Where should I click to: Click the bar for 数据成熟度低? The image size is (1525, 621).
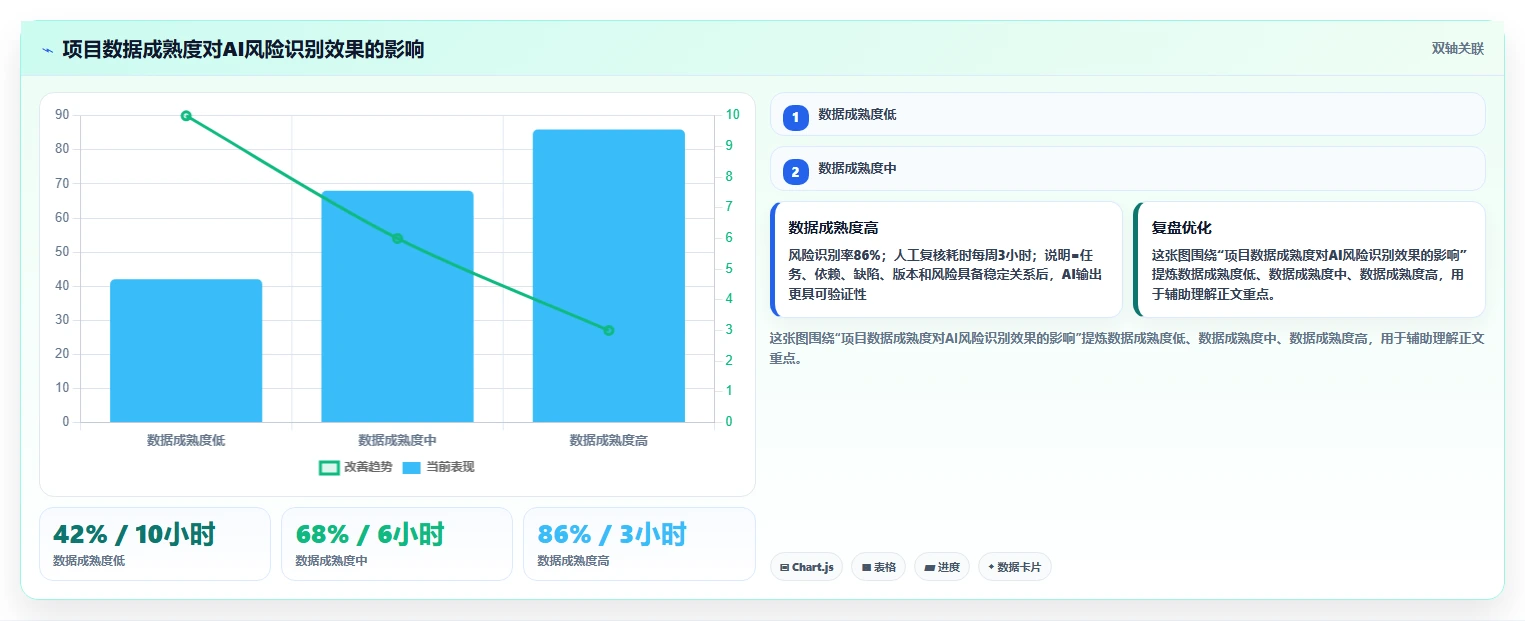[186, 350]
